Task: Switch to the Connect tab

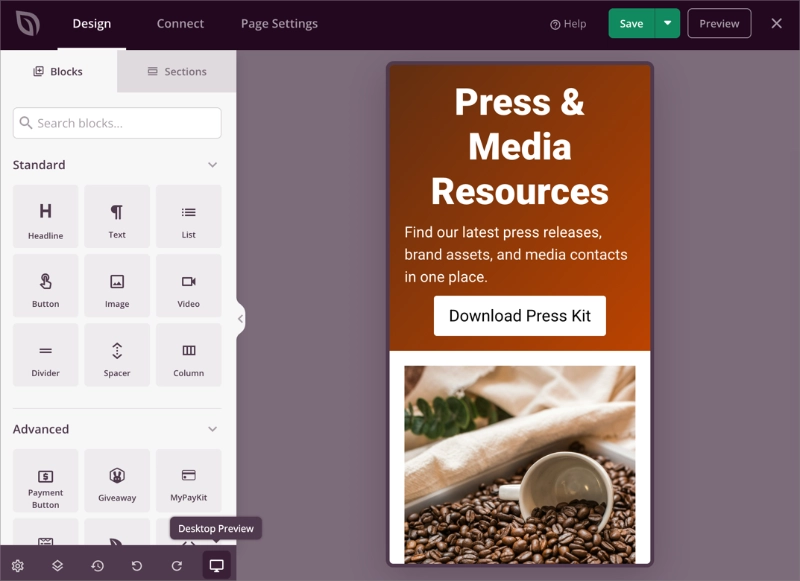Action: 180,23
